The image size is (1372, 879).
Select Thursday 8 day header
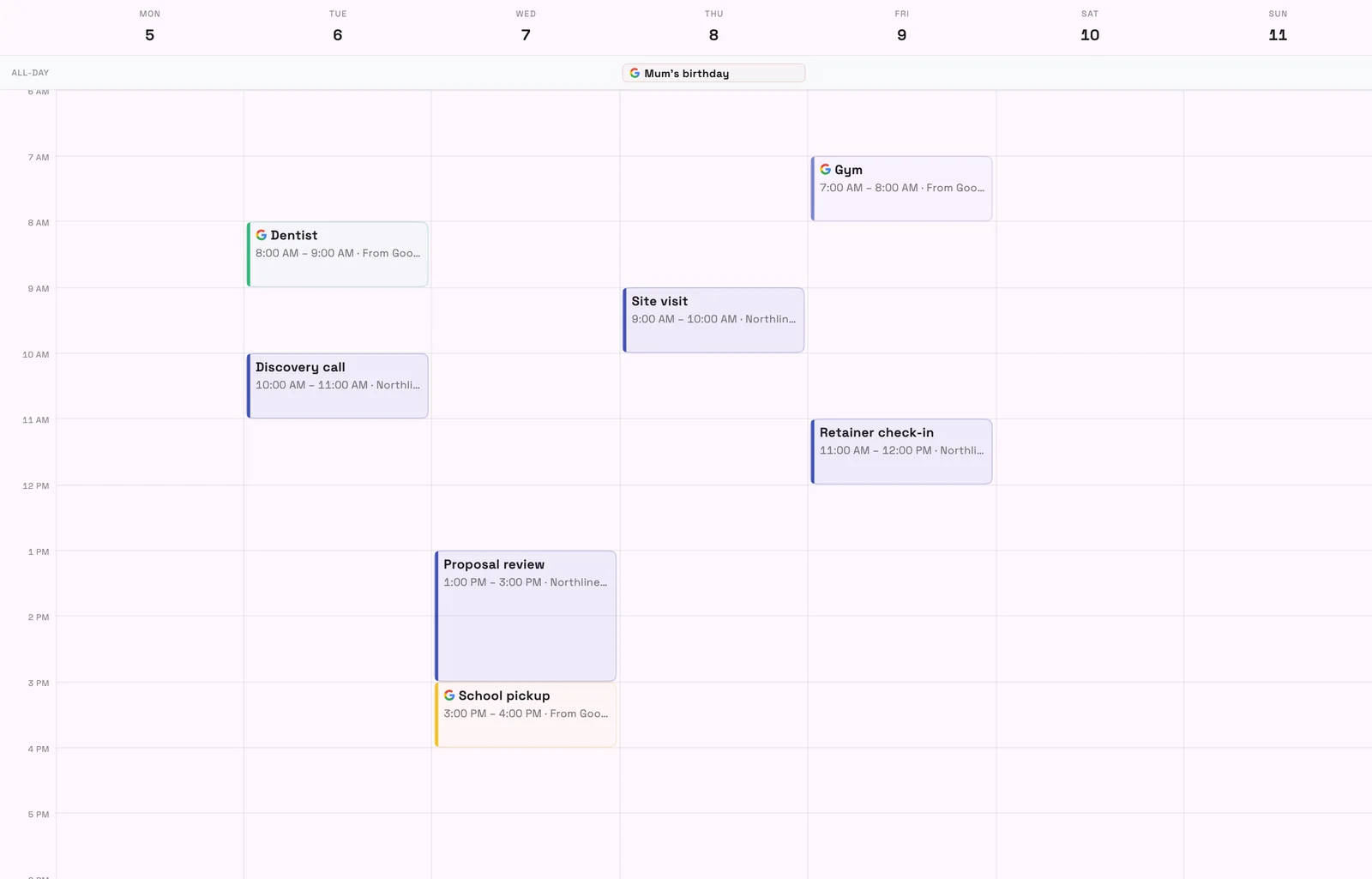713,27
